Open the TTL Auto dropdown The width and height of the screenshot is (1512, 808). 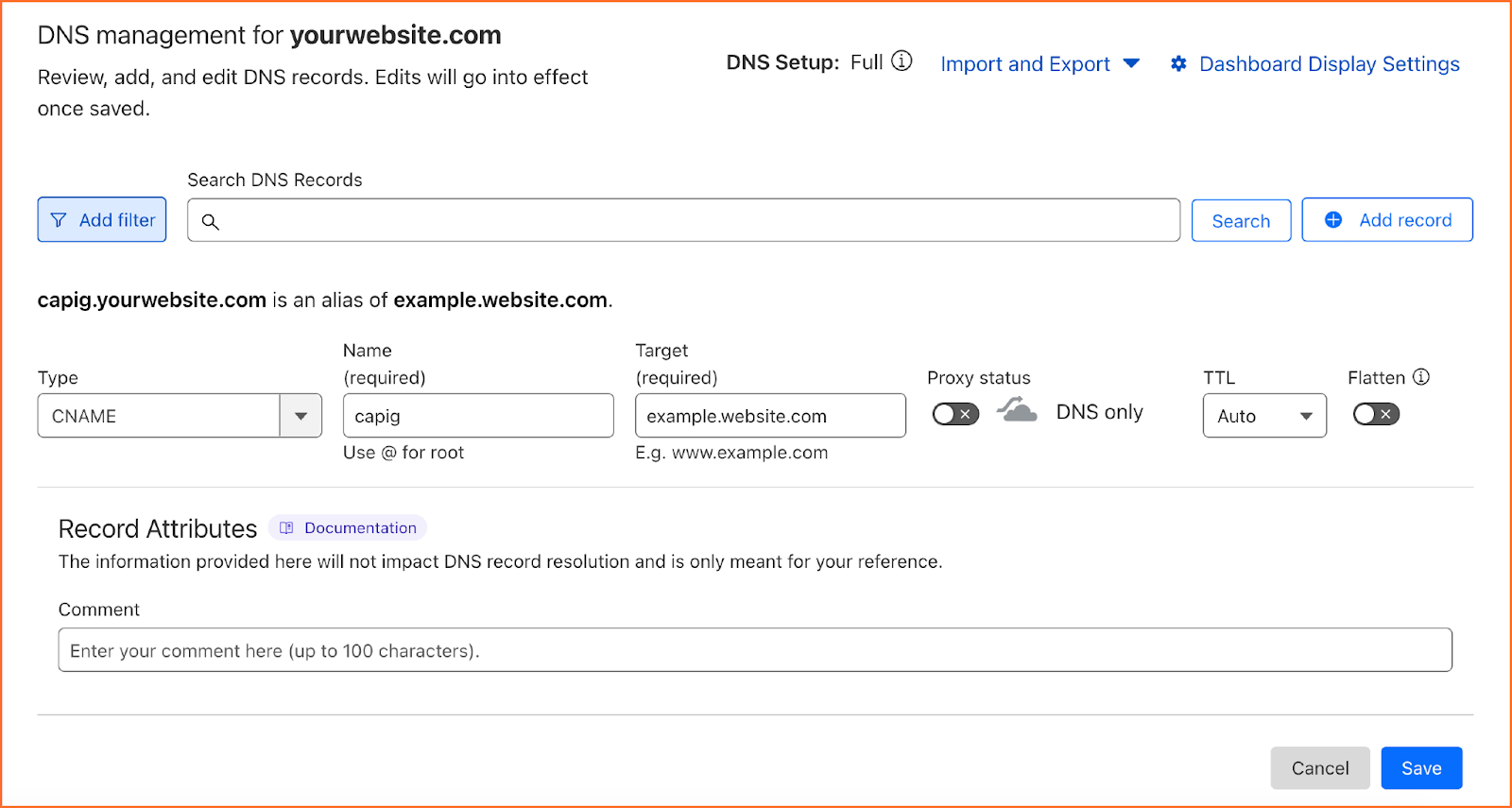click(1264, 416)
